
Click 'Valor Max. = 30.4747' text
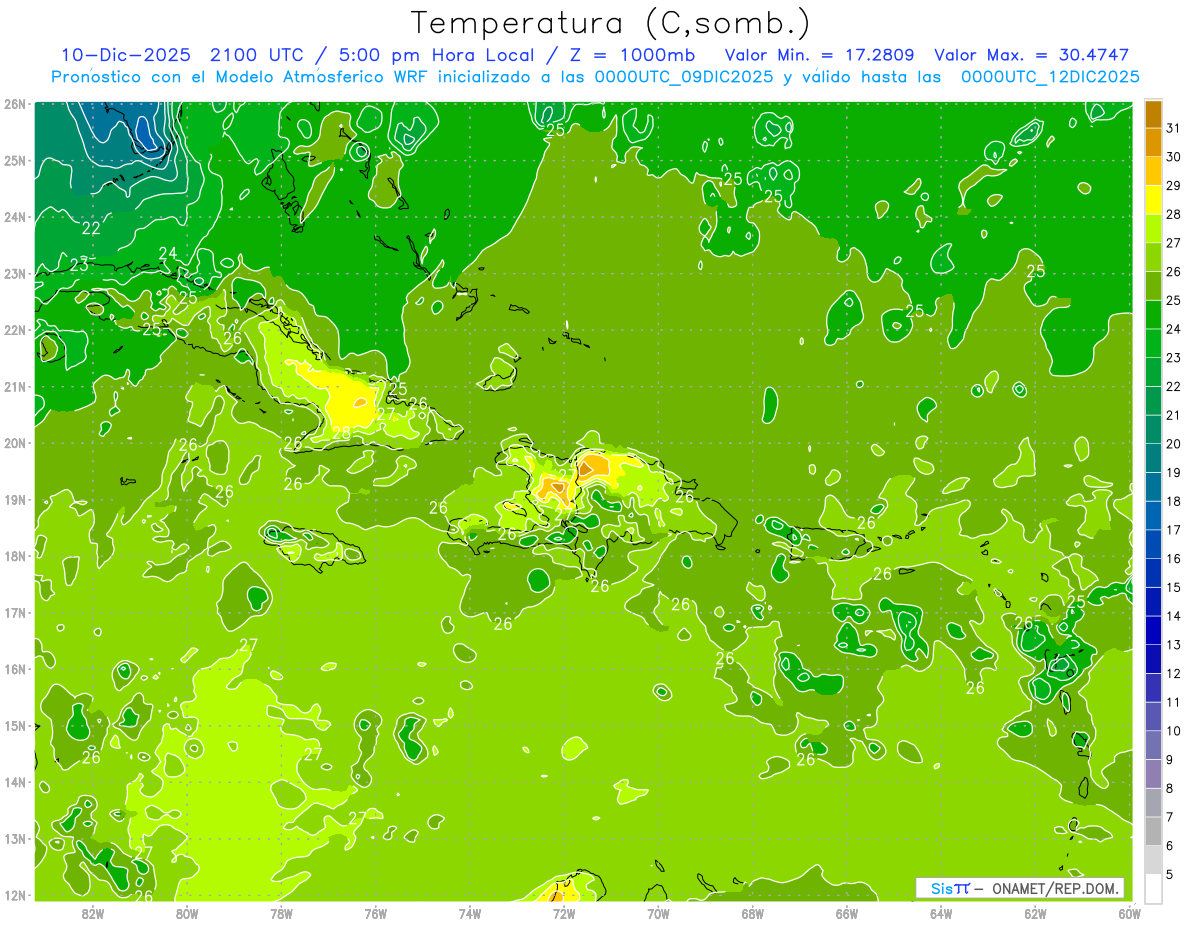pos(1032,55)
